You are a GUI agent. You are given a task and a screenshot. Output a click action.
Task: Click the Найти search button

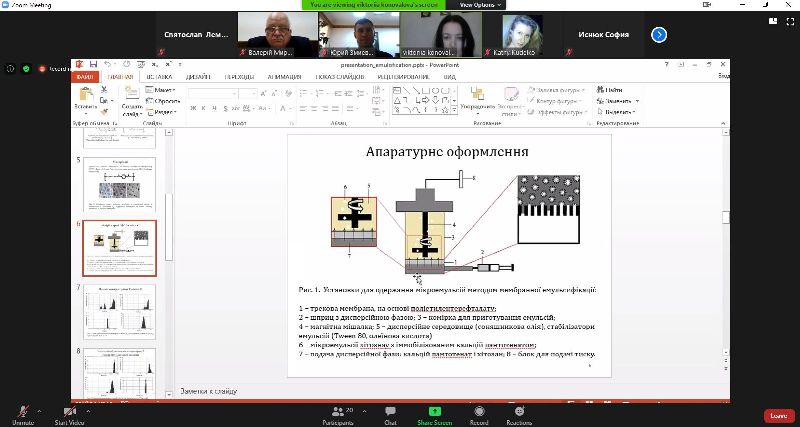[x=613, y=89]
